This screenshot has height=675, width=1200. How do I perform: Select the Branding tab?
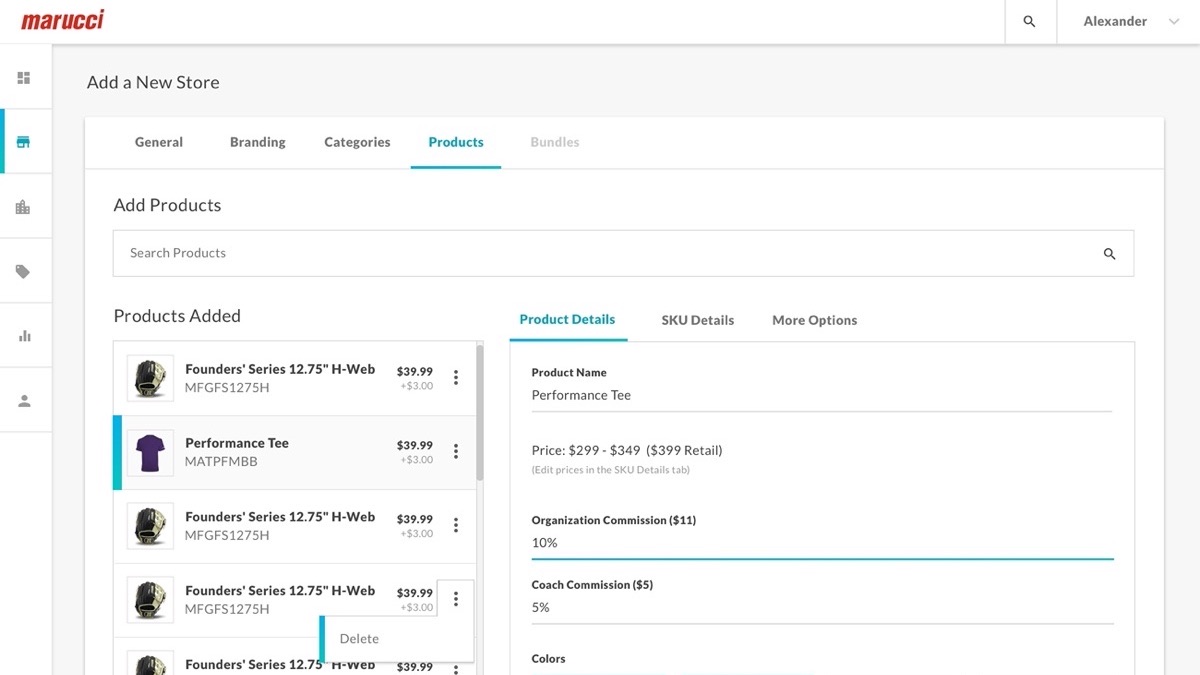pyautogui.click(x=258, y=142)
